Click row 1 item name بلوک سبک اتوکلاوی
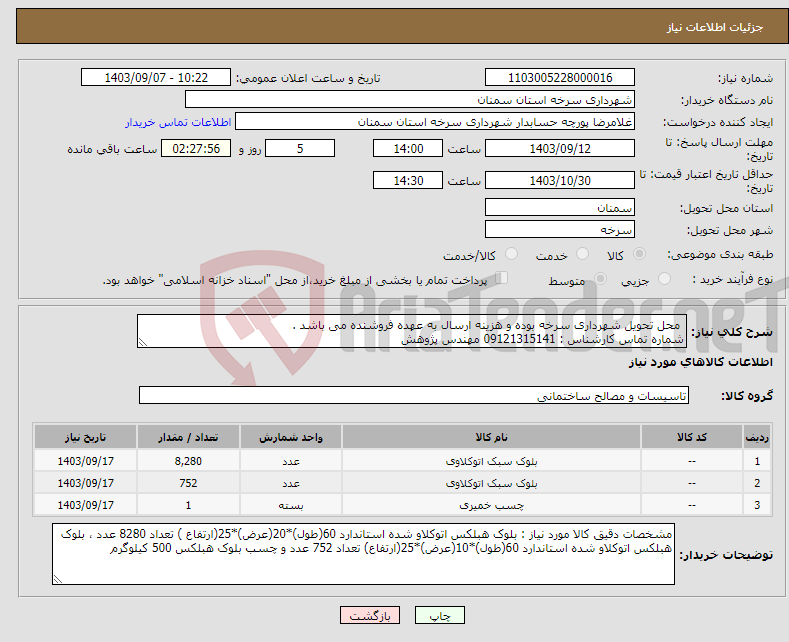 491,461
